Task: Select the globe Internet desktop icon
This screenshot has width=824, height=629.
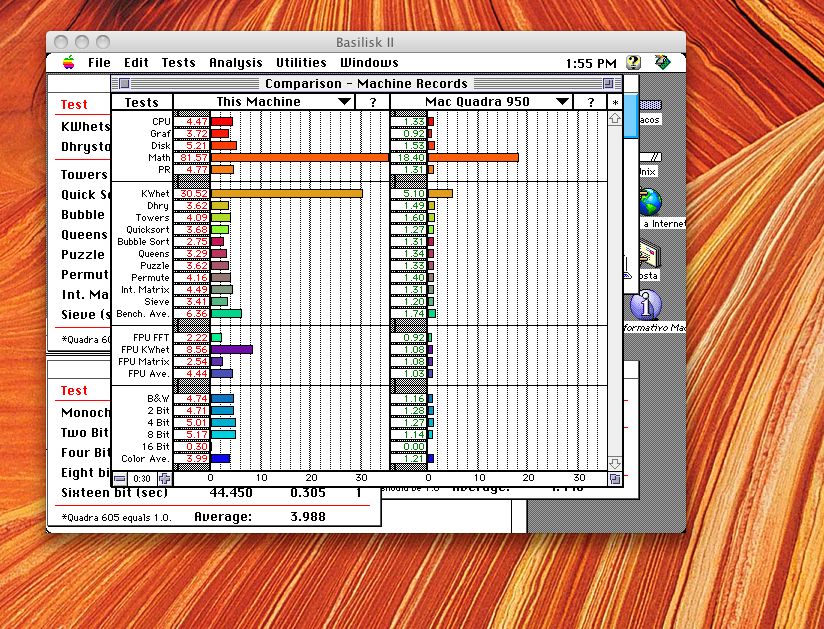Action: click(651, 203)
